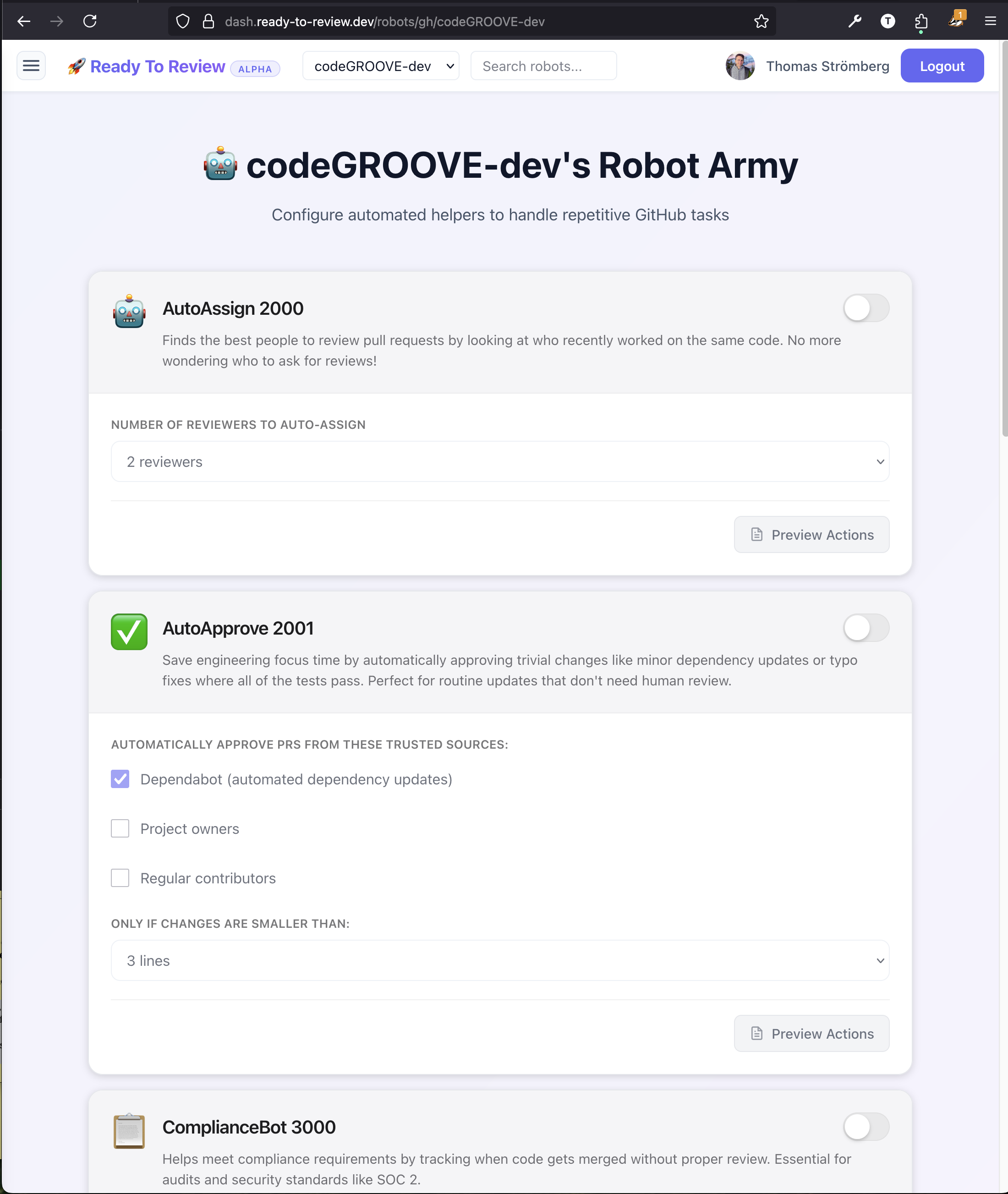
Task: Click the document icon in AutoAssign's Preview Actions
Action: point(756,534)
